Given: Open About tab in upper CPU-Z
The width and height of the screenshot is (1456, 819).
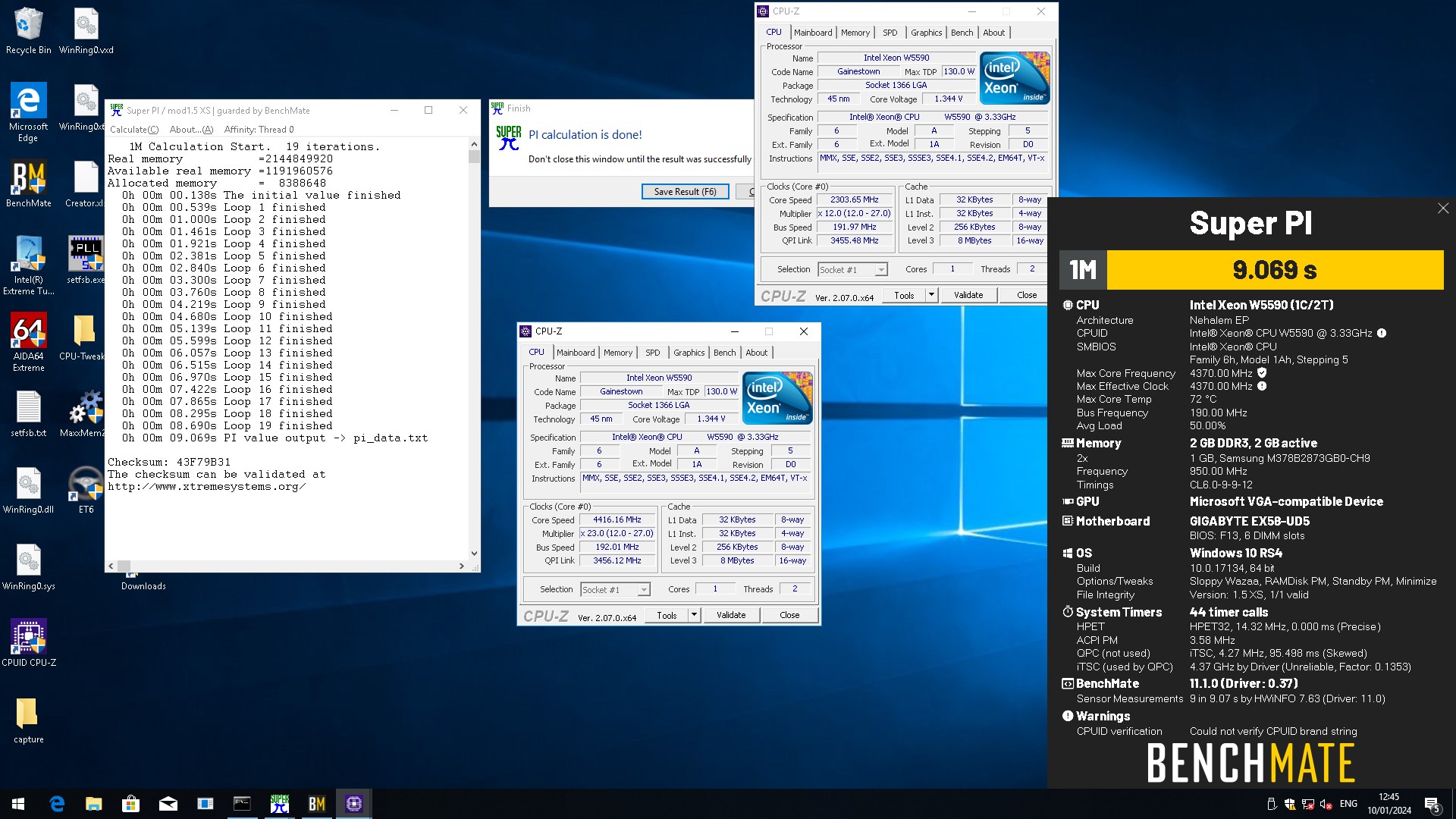Looking at the screenshot, I should point(993,33).
